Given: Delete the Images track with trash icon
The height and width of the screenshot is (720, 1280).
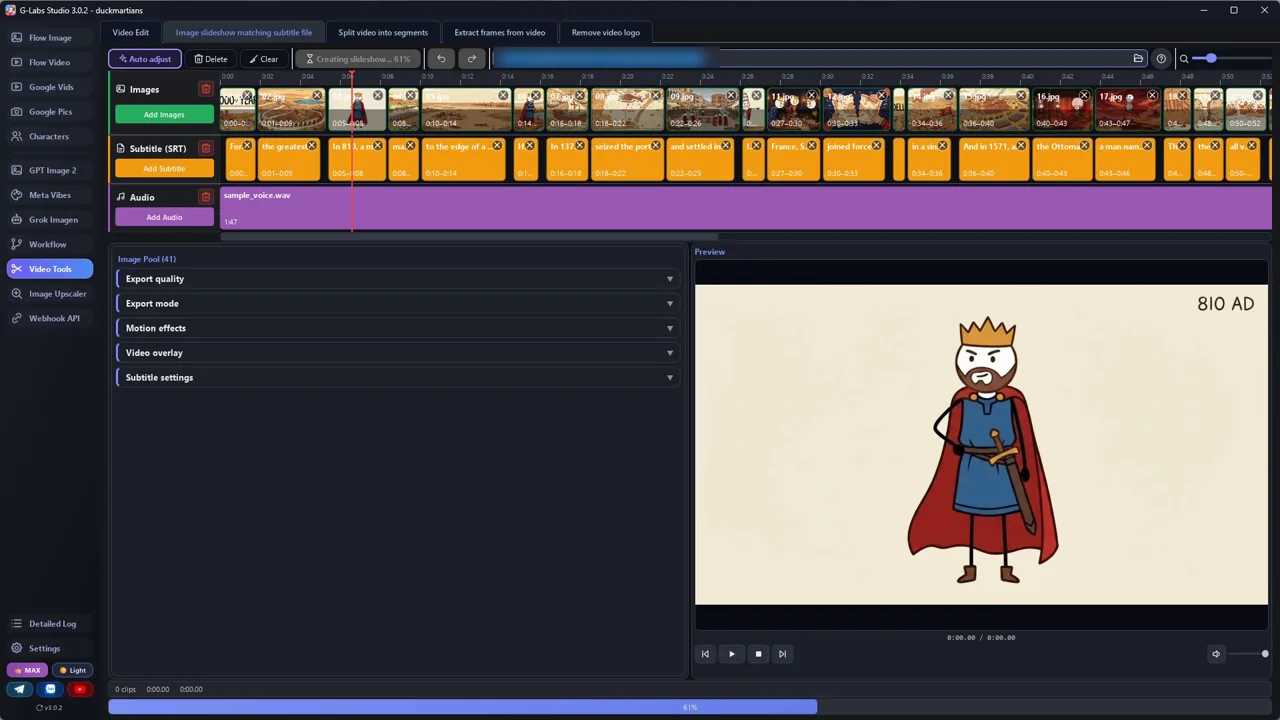Looking at the screenshot, I should (205, 89).
